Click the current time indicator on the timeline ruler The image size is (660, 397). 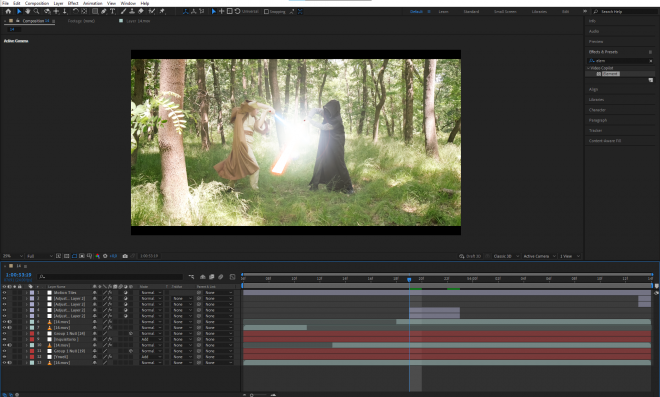(x=409, y=279)
